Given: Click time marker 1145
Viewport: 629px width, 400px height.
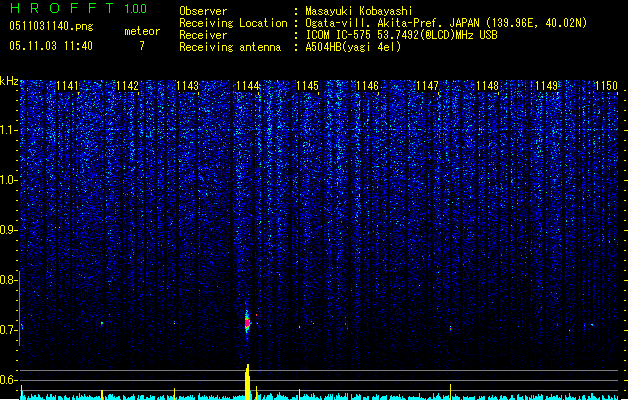Looking at the screenshot, I should 307,86.
